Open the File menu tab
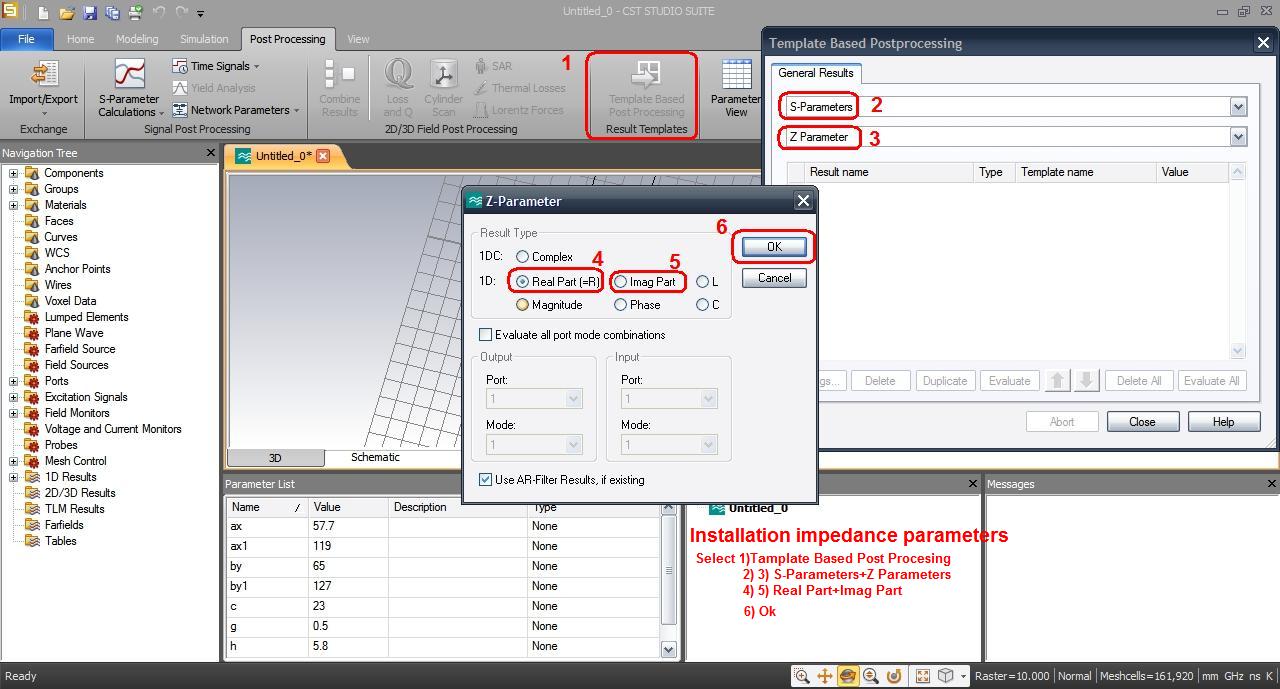The width and height of the screenshot is (1280, 689). point(27,39)
